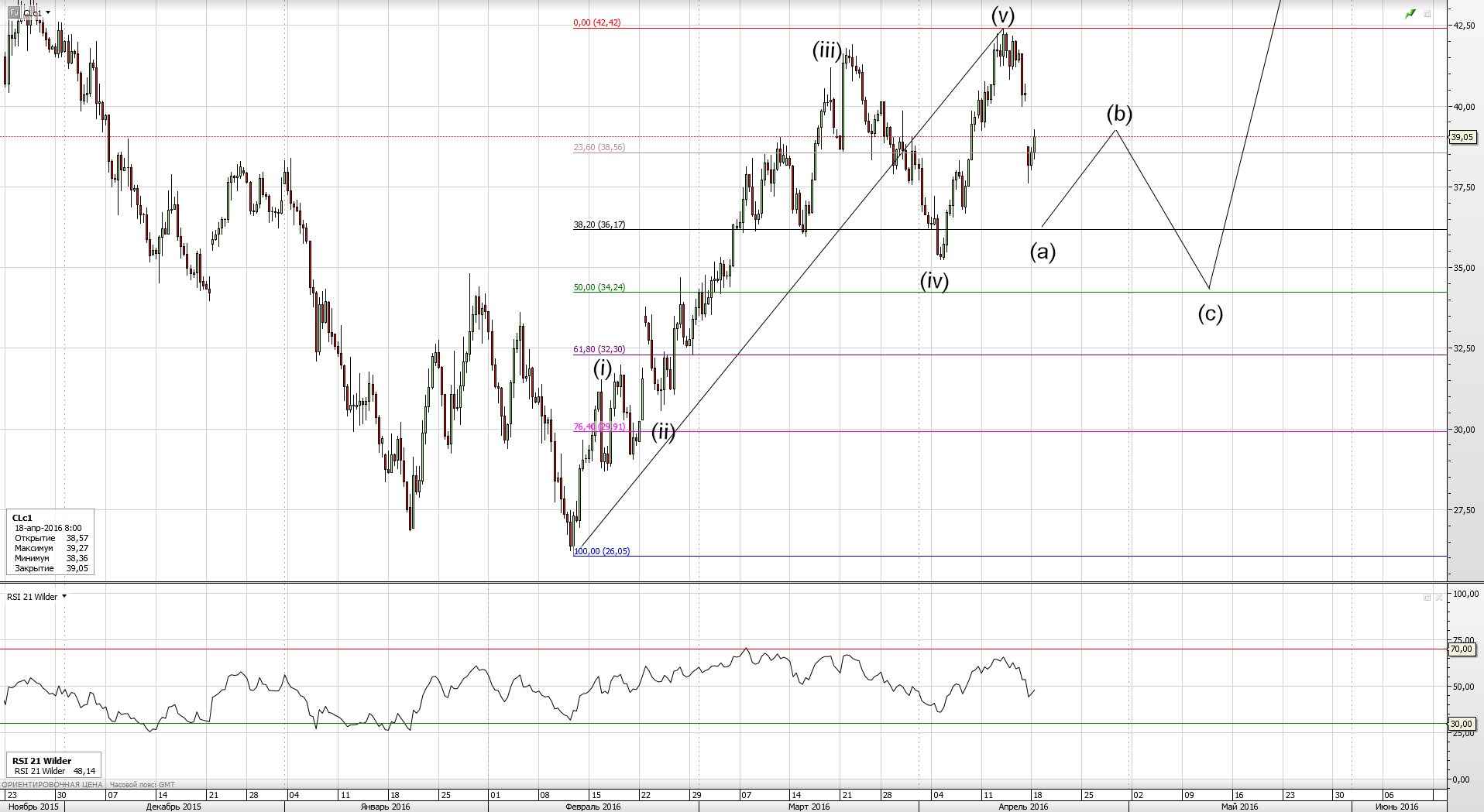Select the (b) wave annotation label
Viewport: 1484px width, 812px height.
tap(1118, 114)
